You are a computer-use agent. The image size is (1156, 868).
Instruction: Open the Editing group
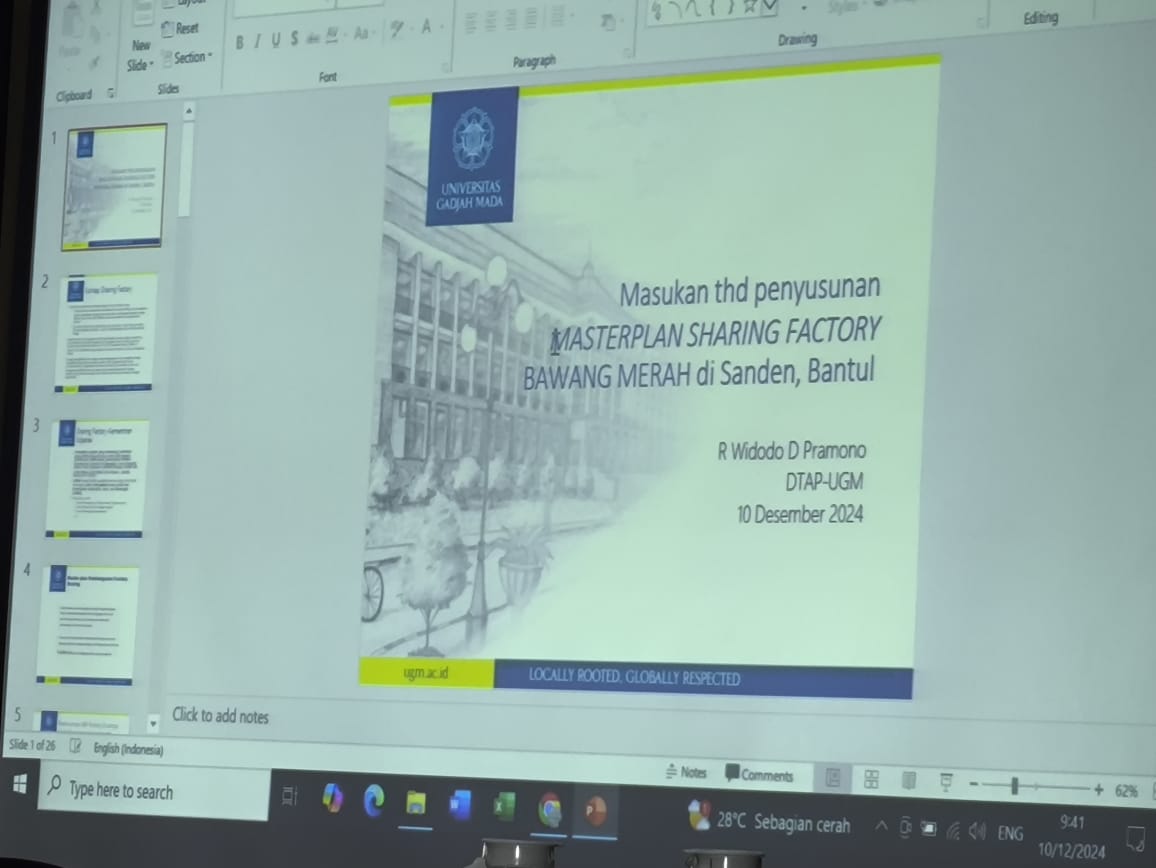[x=1040, y=18]
